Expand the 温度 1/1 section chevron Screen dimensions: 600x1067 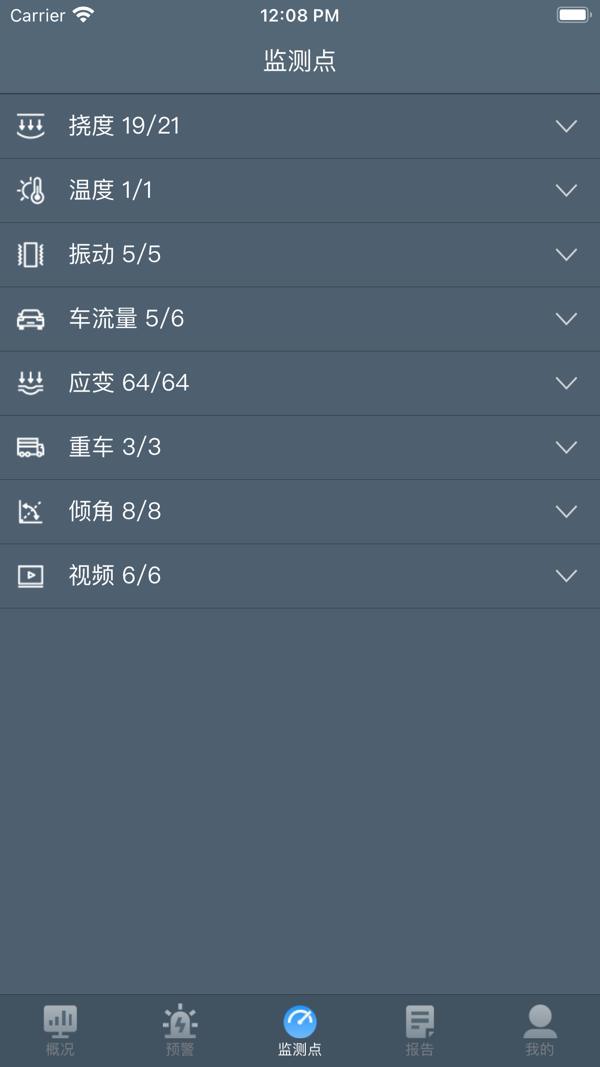click(x=566, y=190)
